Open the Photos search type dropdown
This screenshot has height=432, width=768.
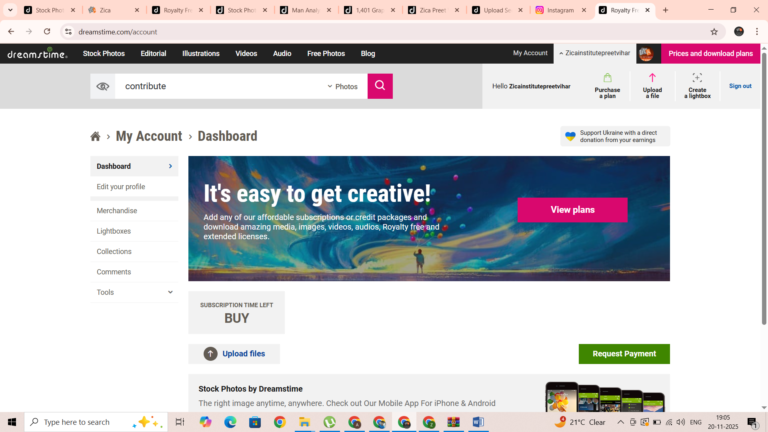point(342,87)
